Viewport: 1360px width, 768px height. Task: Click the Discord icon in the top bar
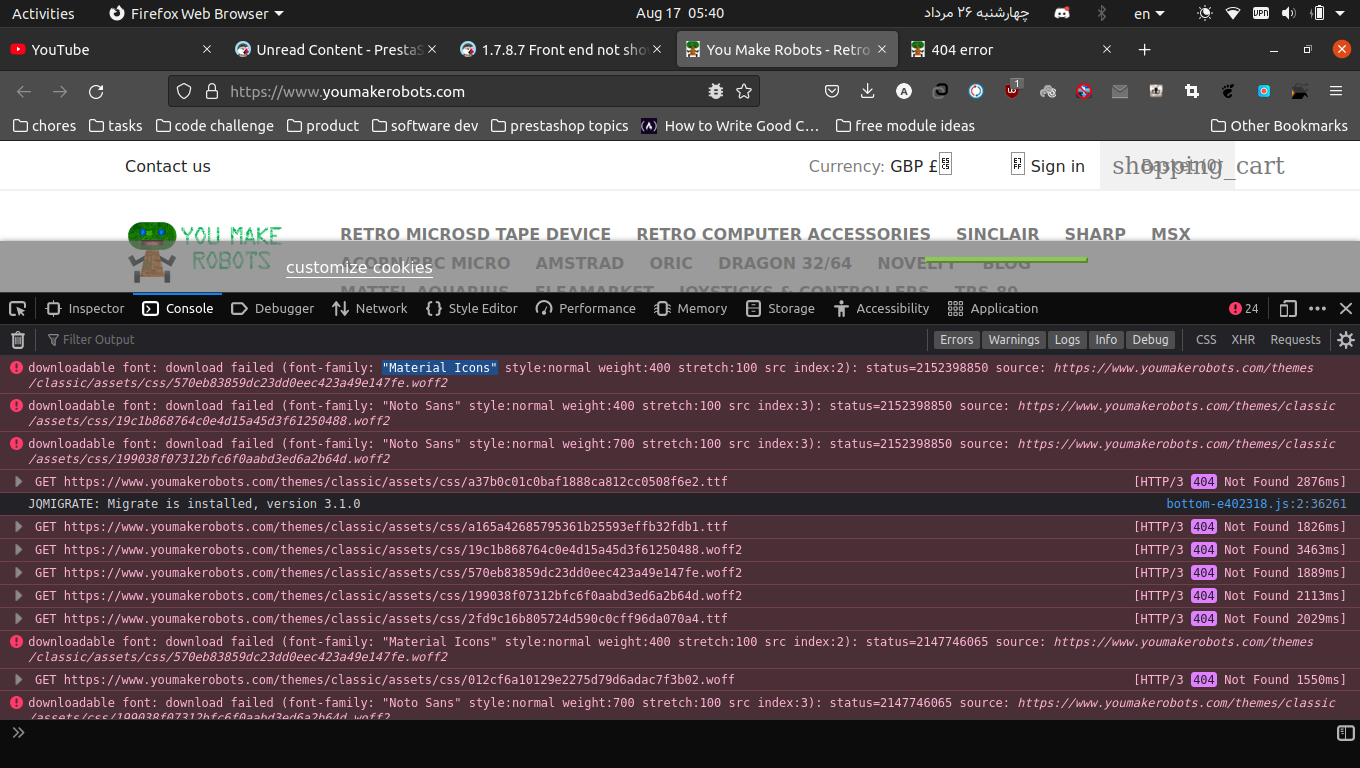tap(1061, 14)
